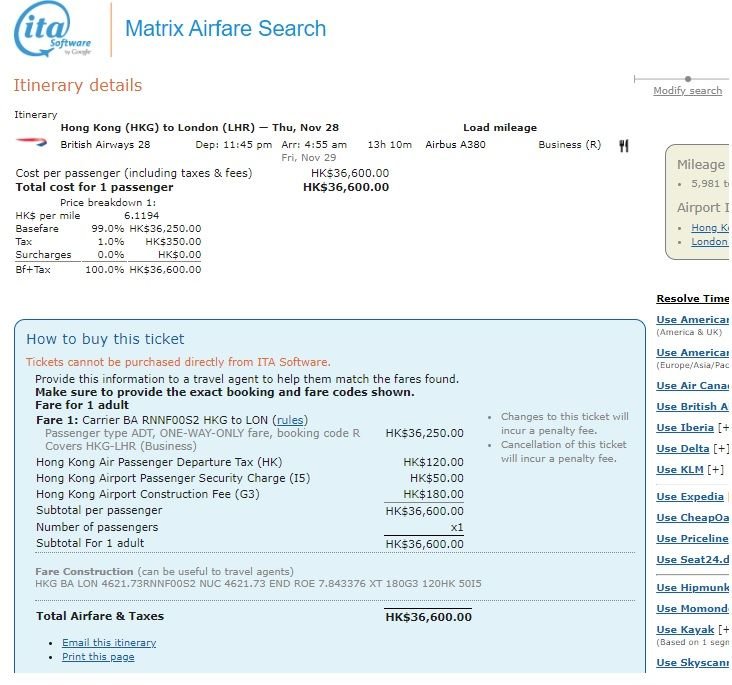Click Use American link for America & UK

693,320
